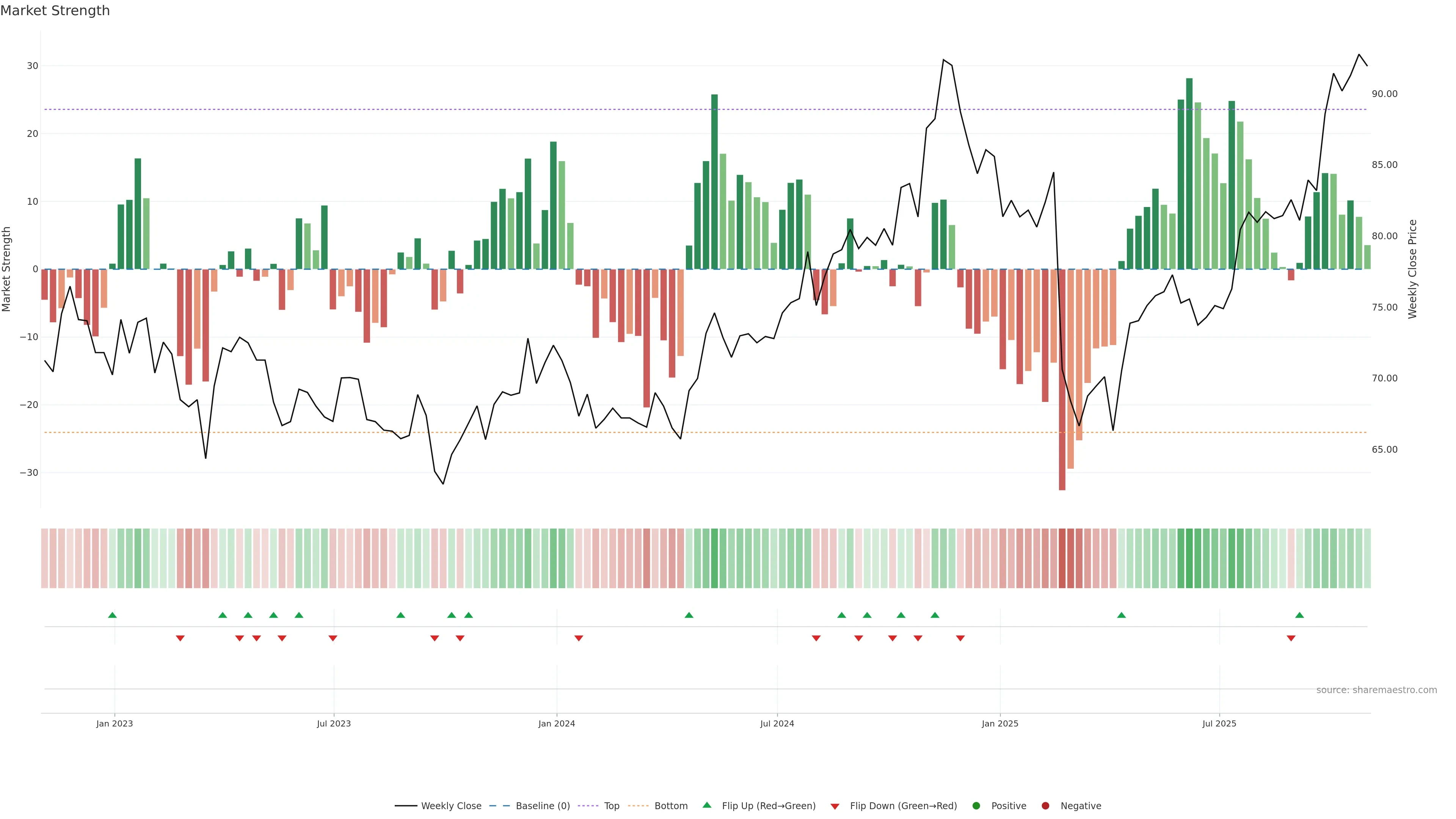Click the tallest green positive bar
1456x819 pixels.
coord(1189,174)
